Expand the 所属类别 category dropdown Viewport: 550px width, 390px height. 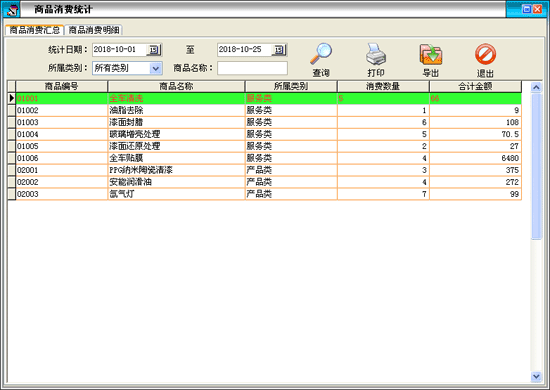[x=156, y=68]
